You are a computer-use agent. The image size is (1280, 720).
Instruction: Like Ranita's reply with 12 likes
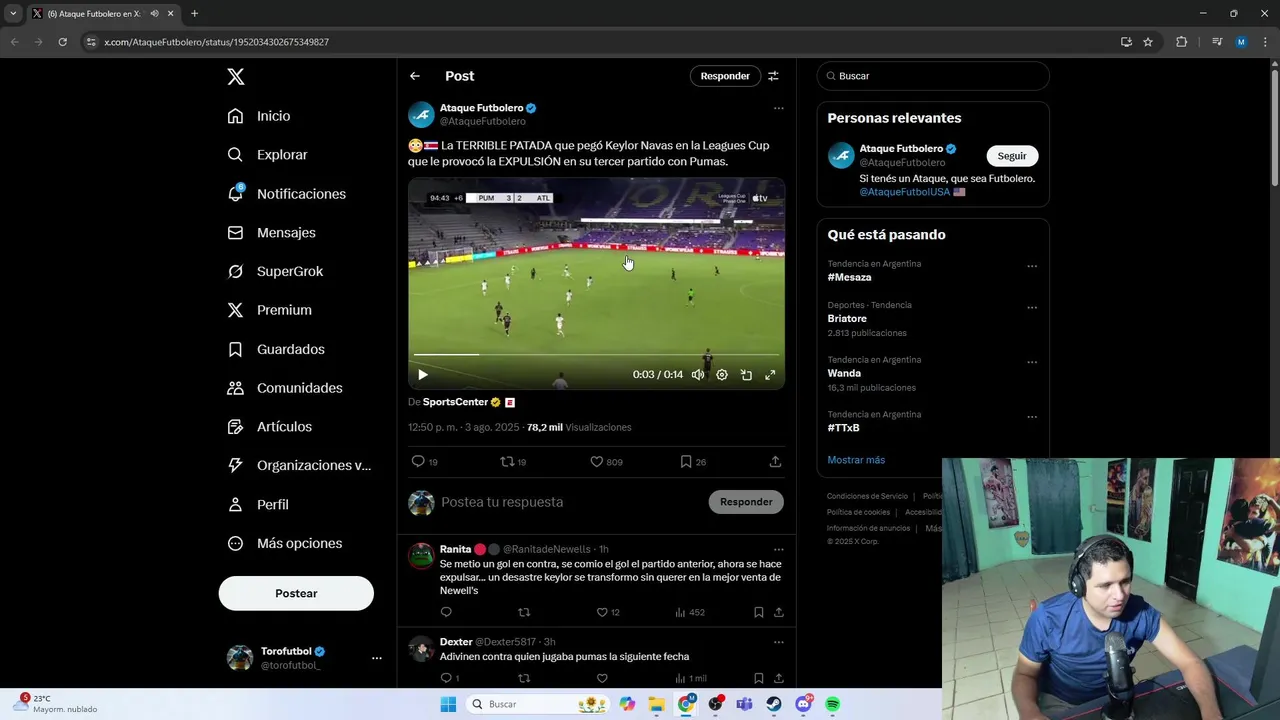click(602, 612)
